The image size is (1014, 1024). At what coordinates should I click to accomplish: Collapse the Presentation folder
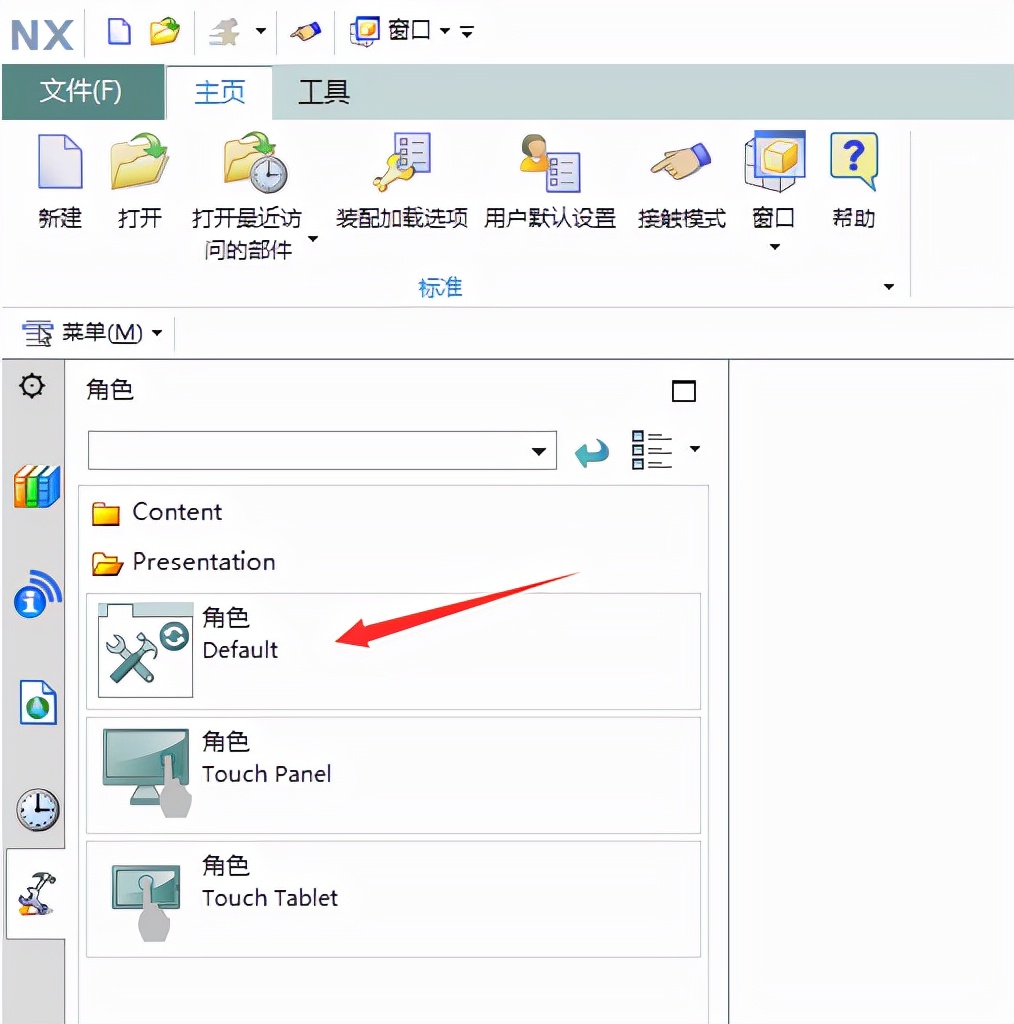[183, 562]
